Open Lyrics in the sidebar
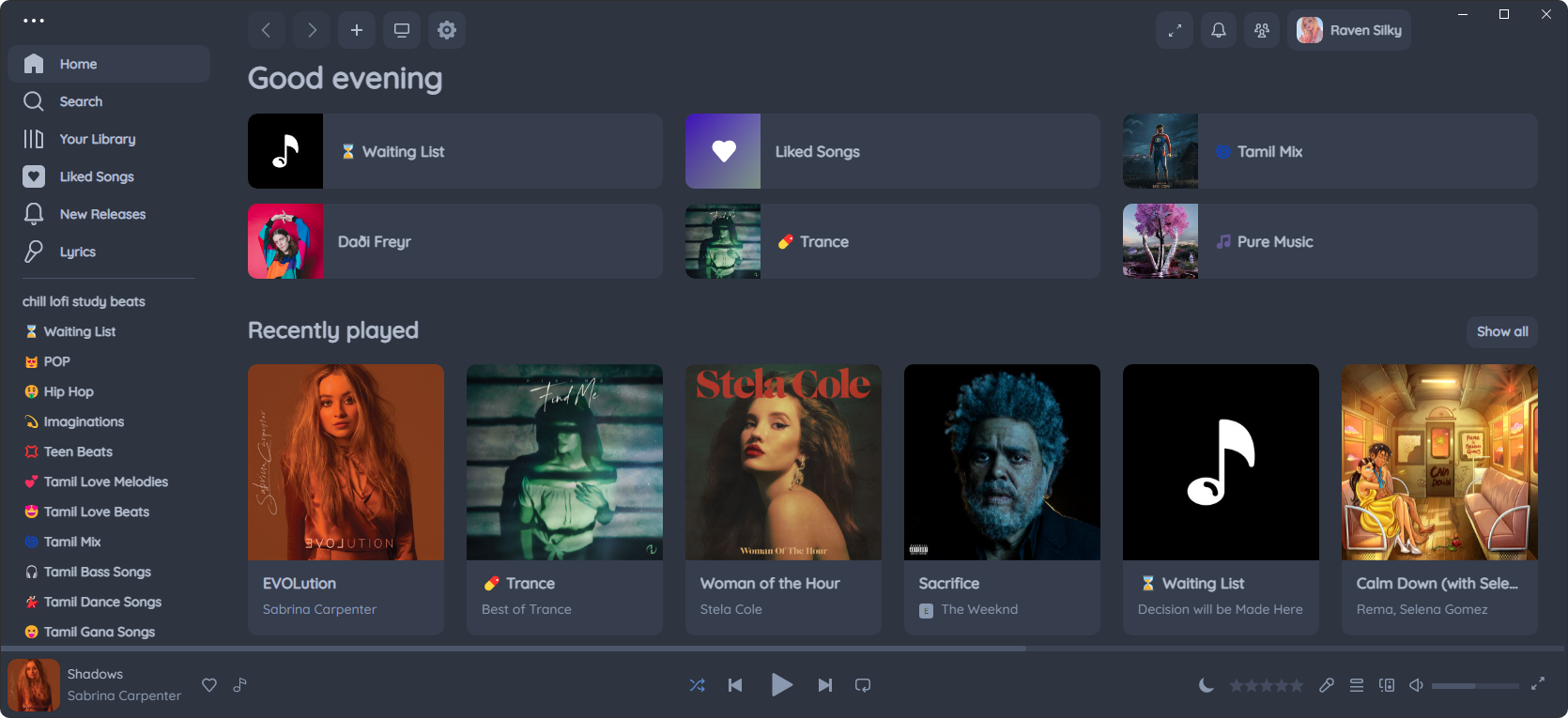The width and height of the screenshot is (1568, 718). (109, 252)
